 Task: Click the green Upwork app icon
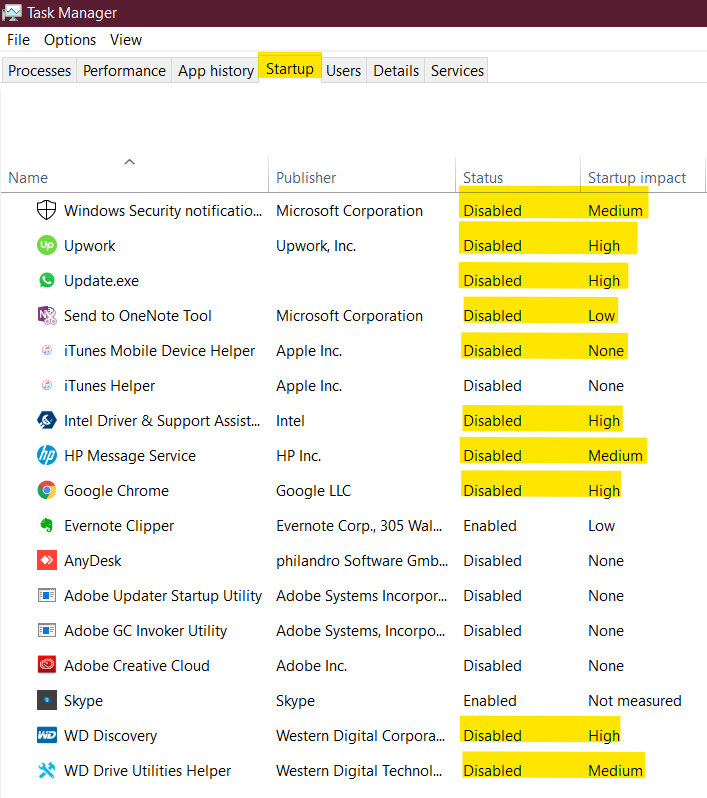(x=47, y=245)
